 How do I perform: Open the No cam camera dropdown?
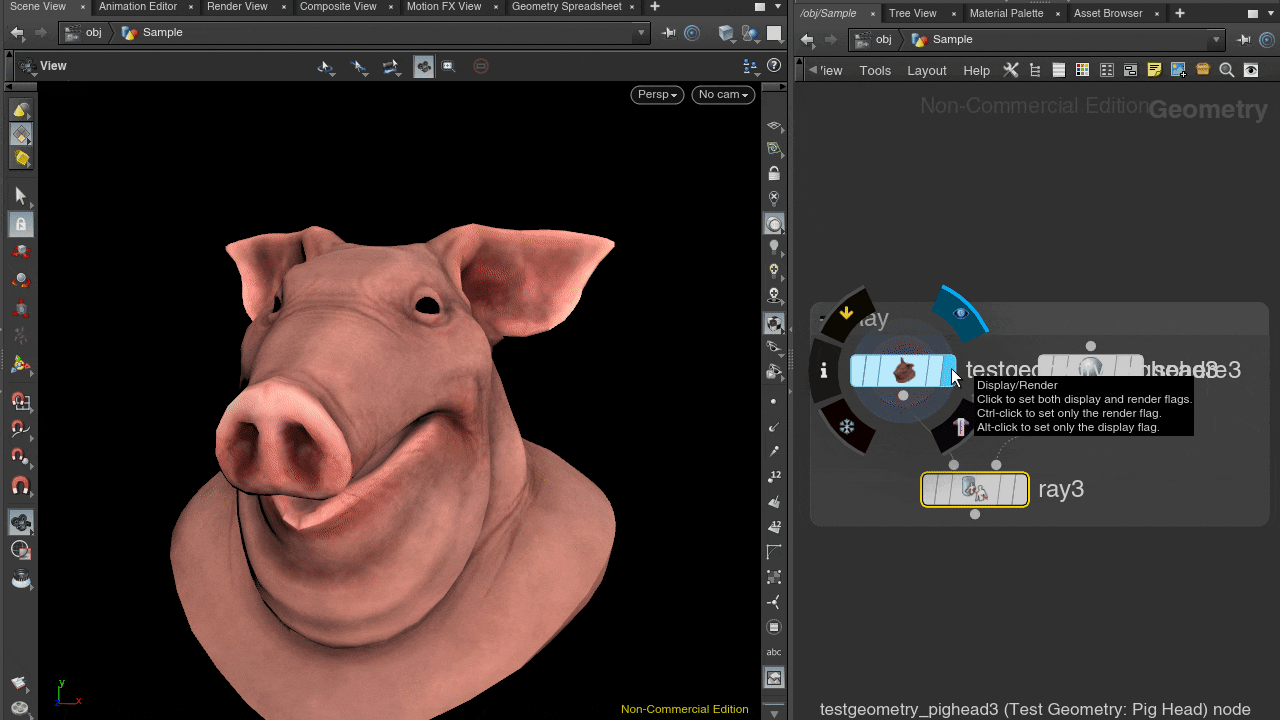[723, 94]
